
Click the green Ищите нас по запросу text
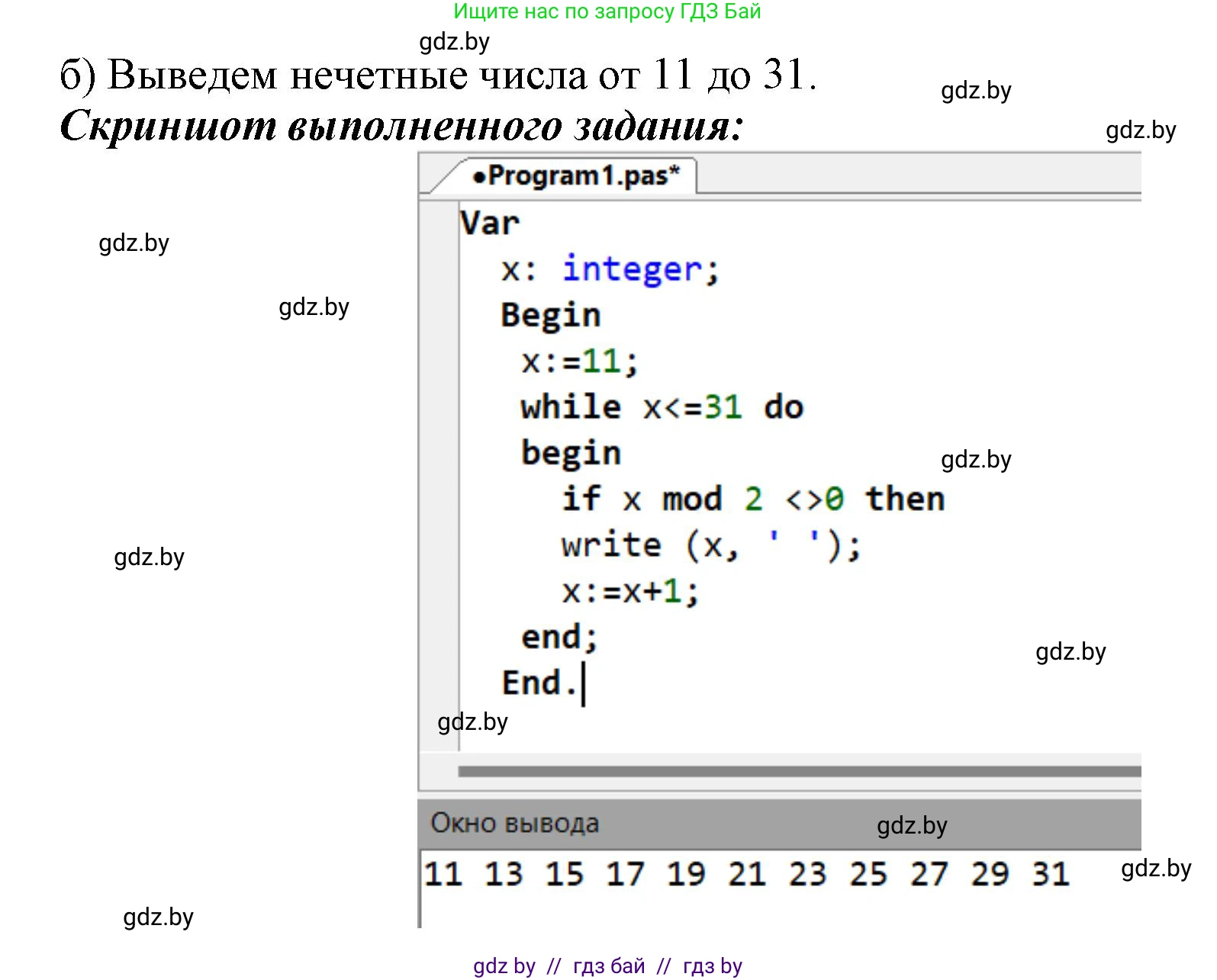click(607, 11)
